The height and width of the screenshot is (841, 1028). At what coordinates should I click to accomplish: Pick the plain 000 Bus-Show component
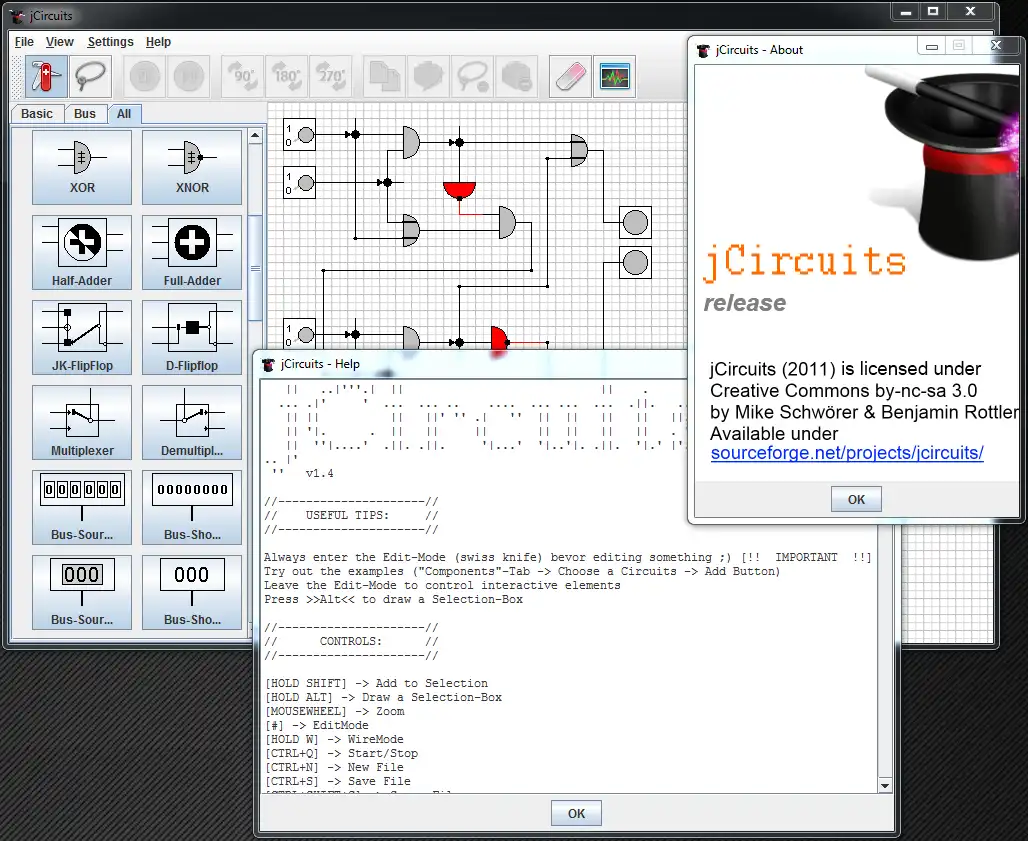[192, 593]
